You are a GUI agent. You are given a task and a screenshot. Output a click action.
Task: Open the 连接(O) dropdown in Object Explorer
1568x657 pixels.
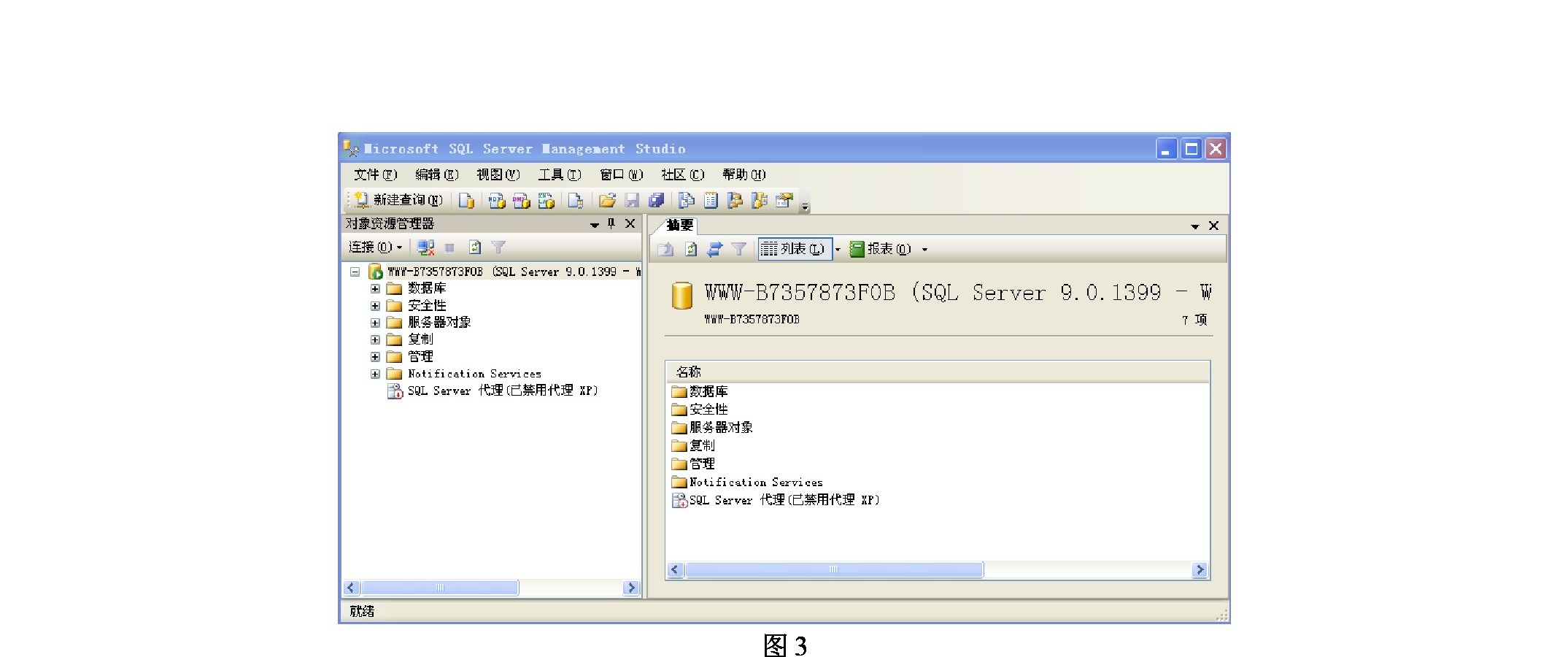[x=375, y=247]
